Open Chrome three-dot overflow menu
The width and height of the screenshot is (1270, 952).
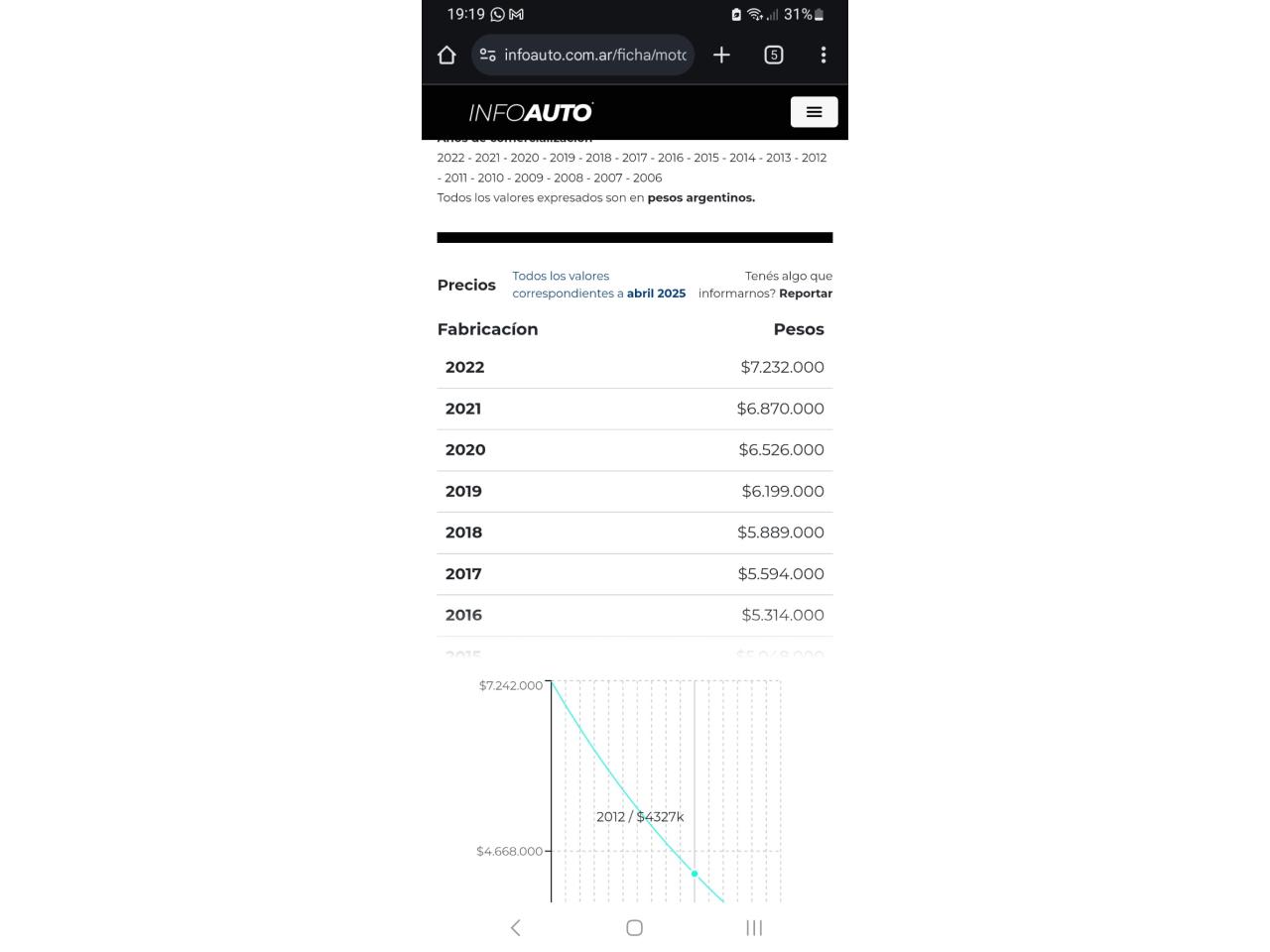(x=824, y=55)
